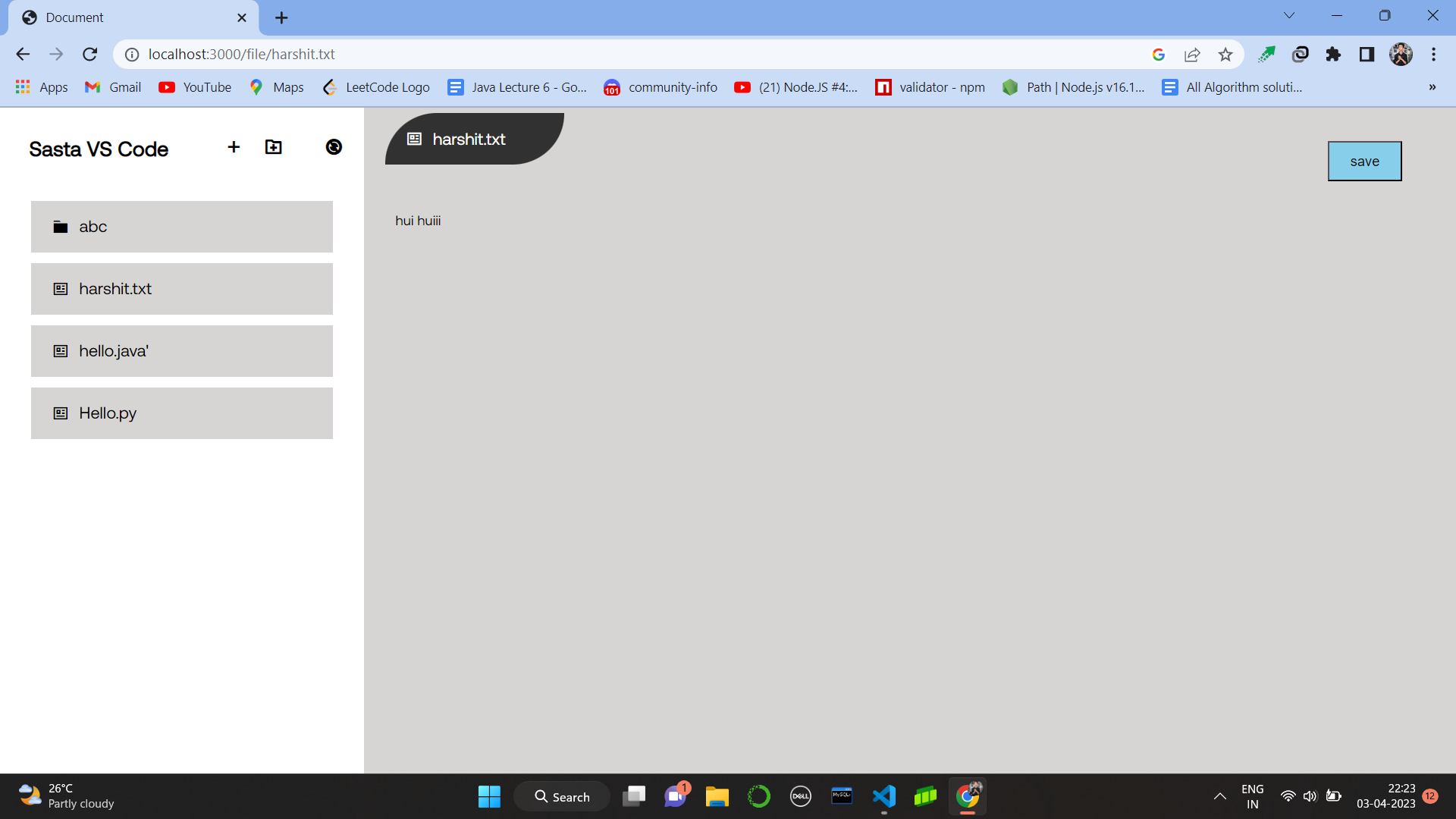1456x819 pixels.
Task: Create a new file using the plus icon
Action: pyautogui.click(x=233, y=146)
